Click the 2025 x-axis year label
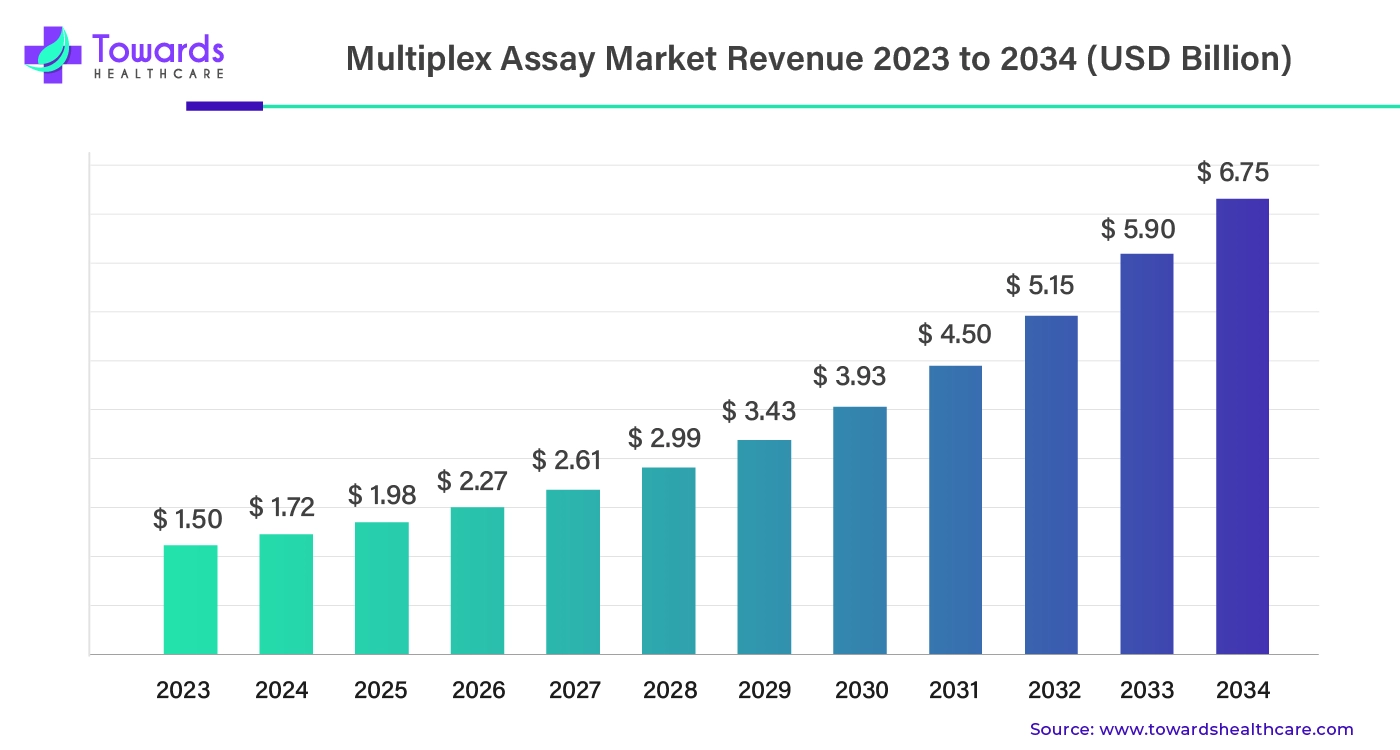The width and height of the screenshot is (1400, 750). pyautogui.click(x=380, y=690)
